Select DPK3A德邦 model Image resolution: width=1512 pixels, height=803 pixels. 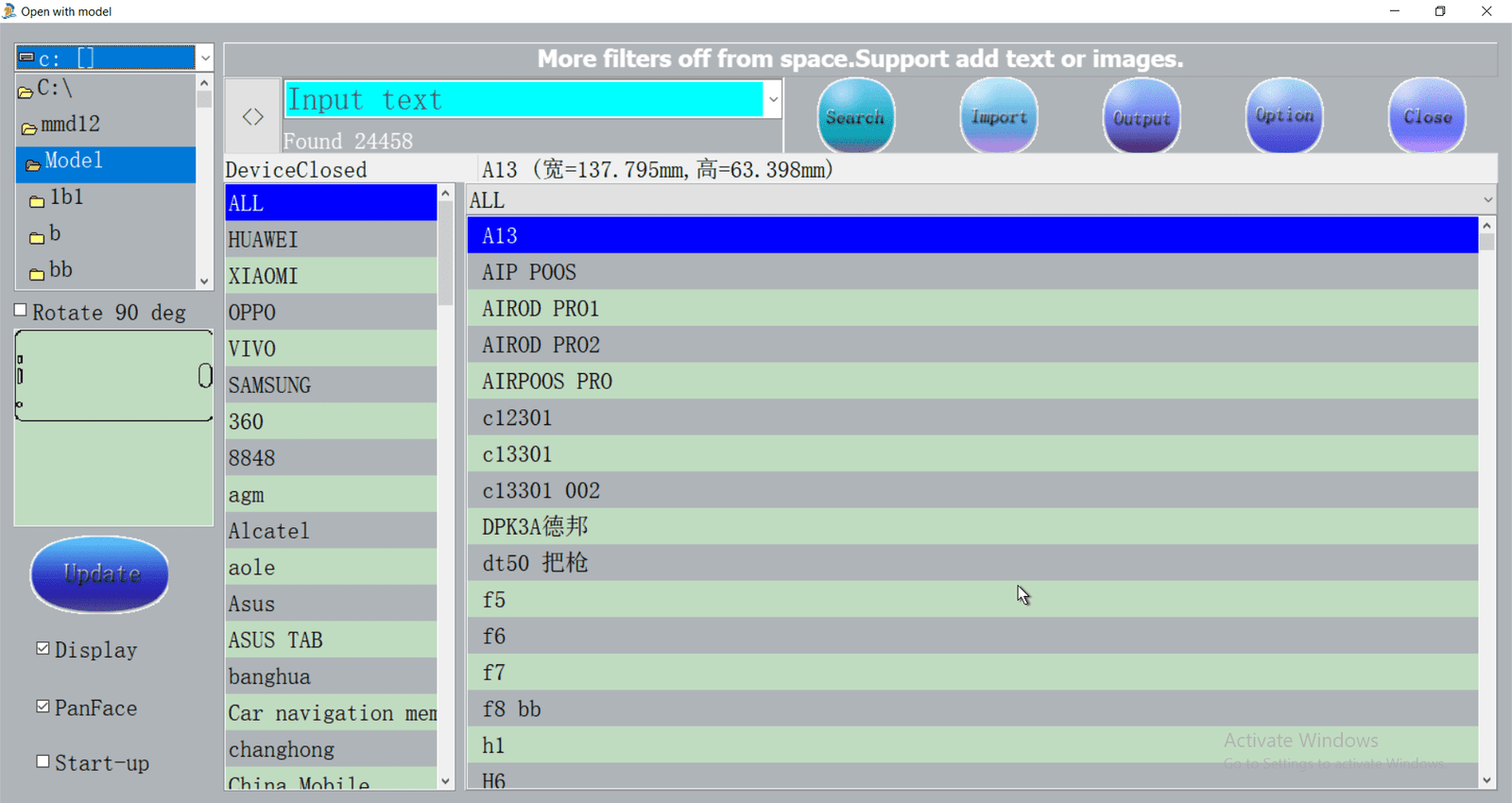972,526
